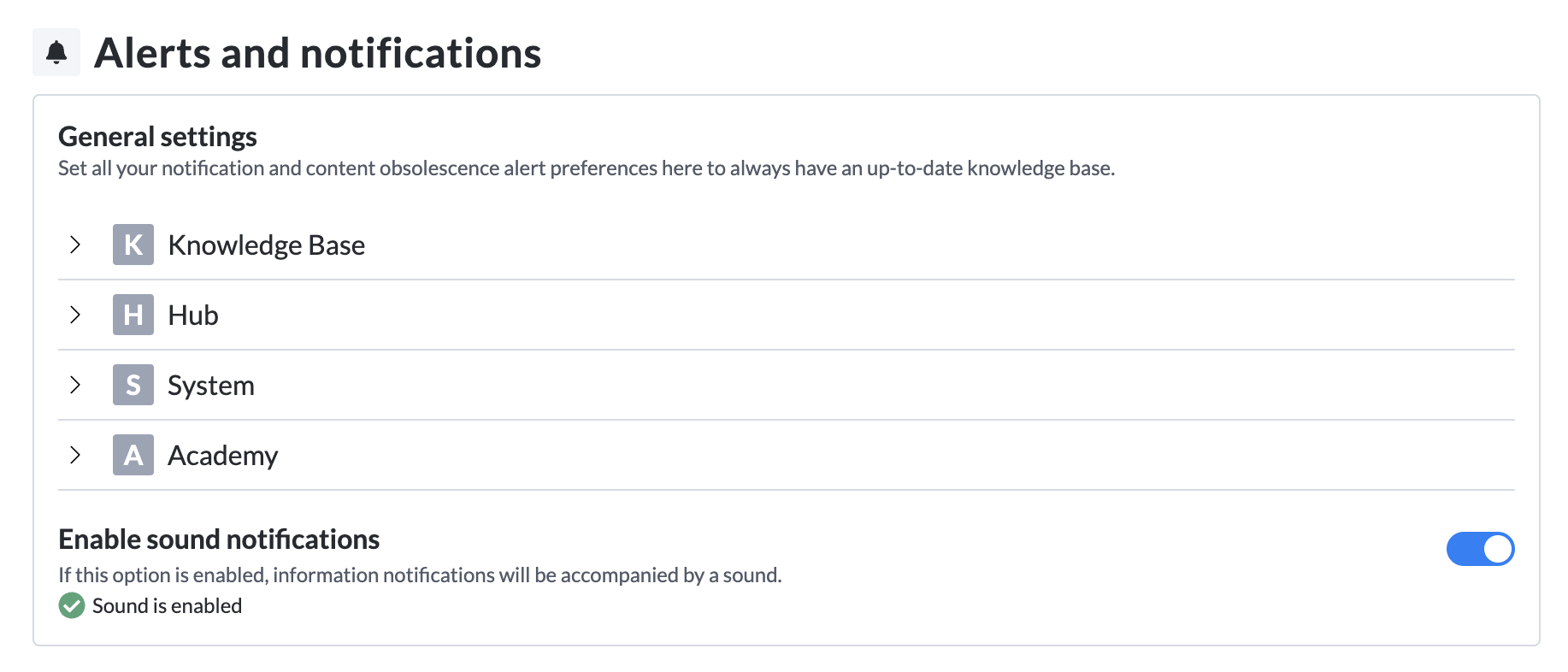
Task: Click the 'General settings' heading
Action: 157,137
